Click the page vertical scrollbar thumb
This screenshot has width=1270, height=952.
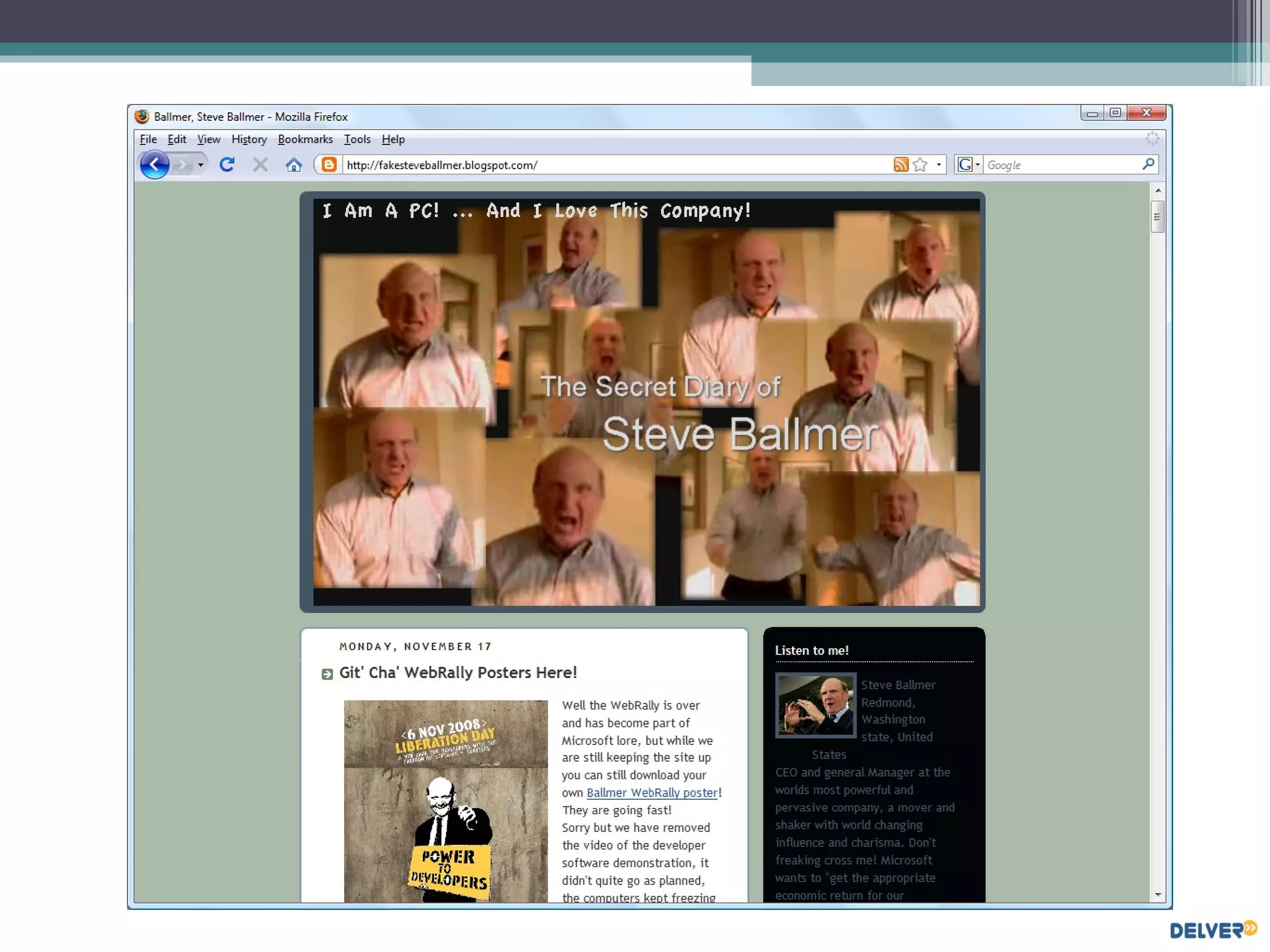[x=1157, y=217]
